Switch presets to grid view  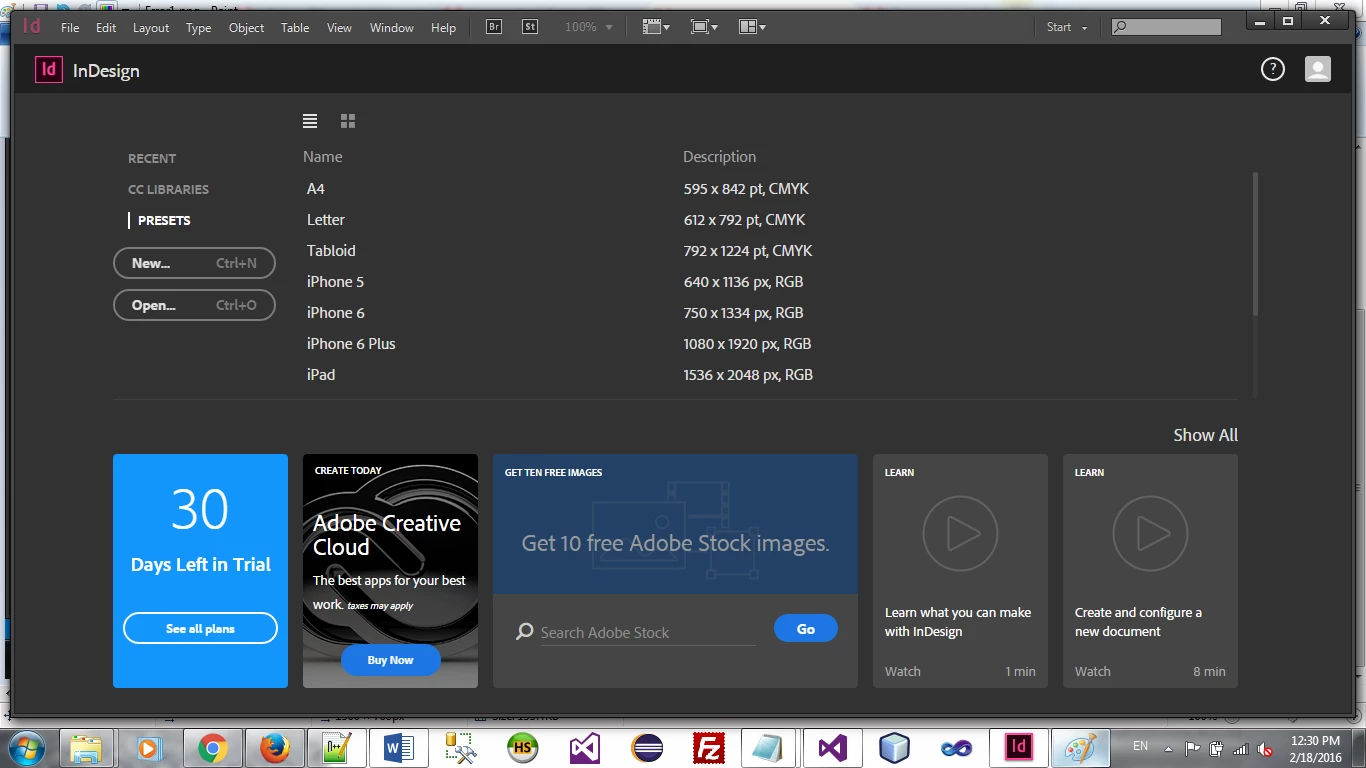348,121
